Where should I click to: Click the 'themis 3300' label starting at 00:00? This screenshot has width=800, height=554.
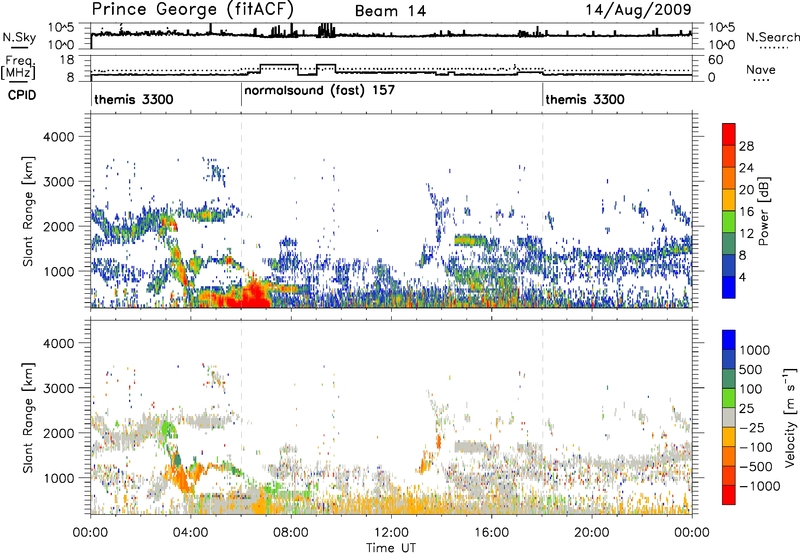pyautogui.click(x=134, y=99)
